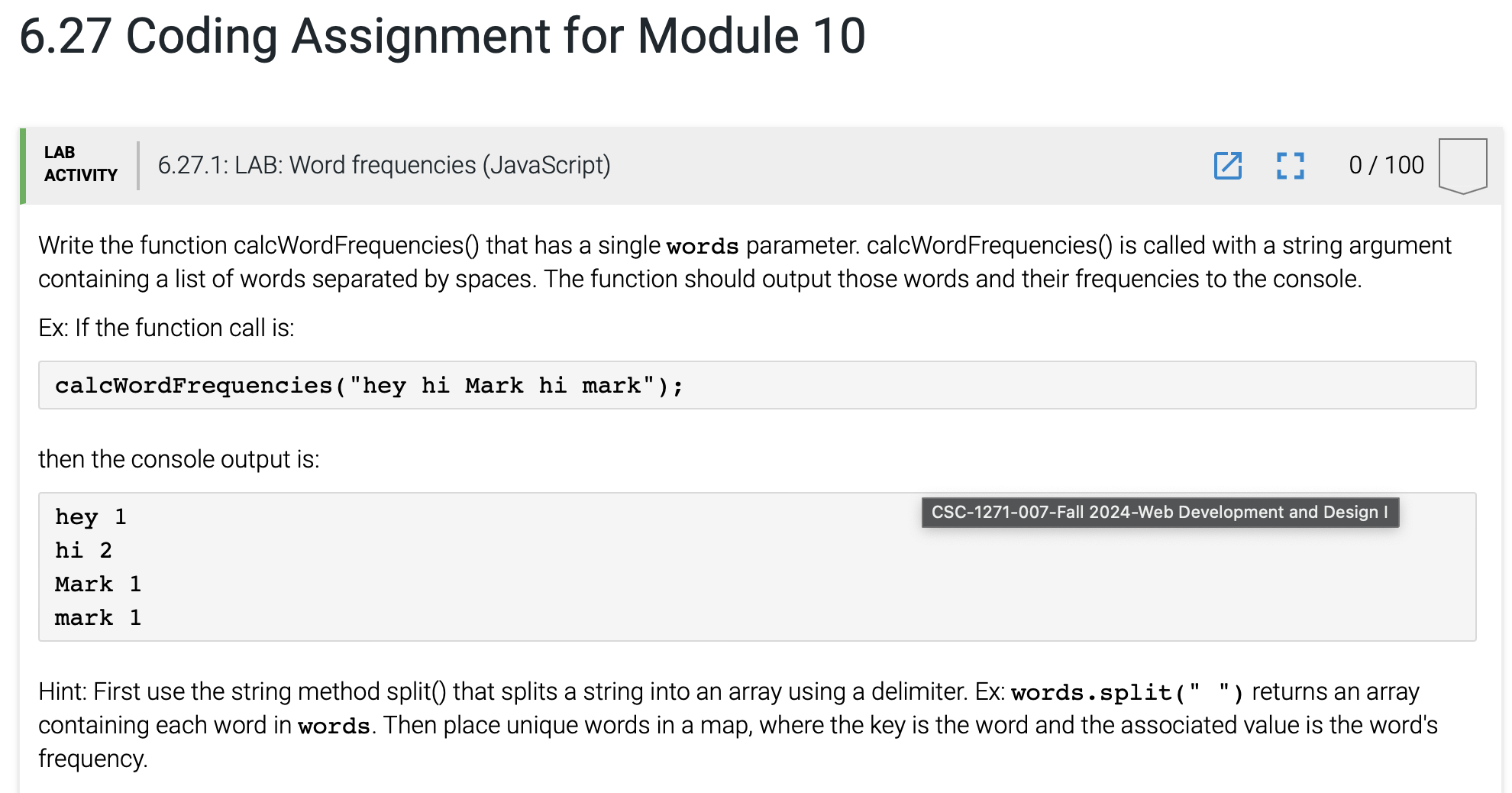Viewport: 1512px width, 793px height.
Task: Click the hey 1 output line
Action: pos(89,516)
